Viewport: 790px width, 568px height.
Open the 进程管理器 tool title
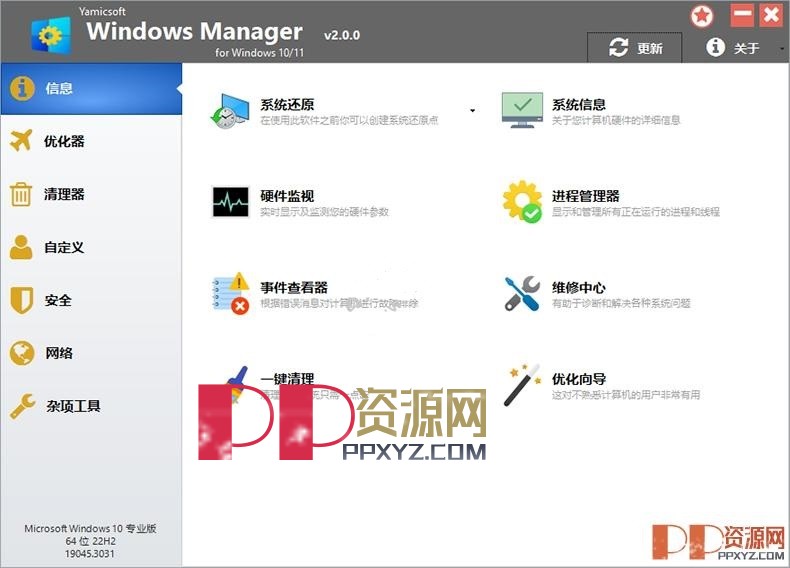tap(585, 196)
